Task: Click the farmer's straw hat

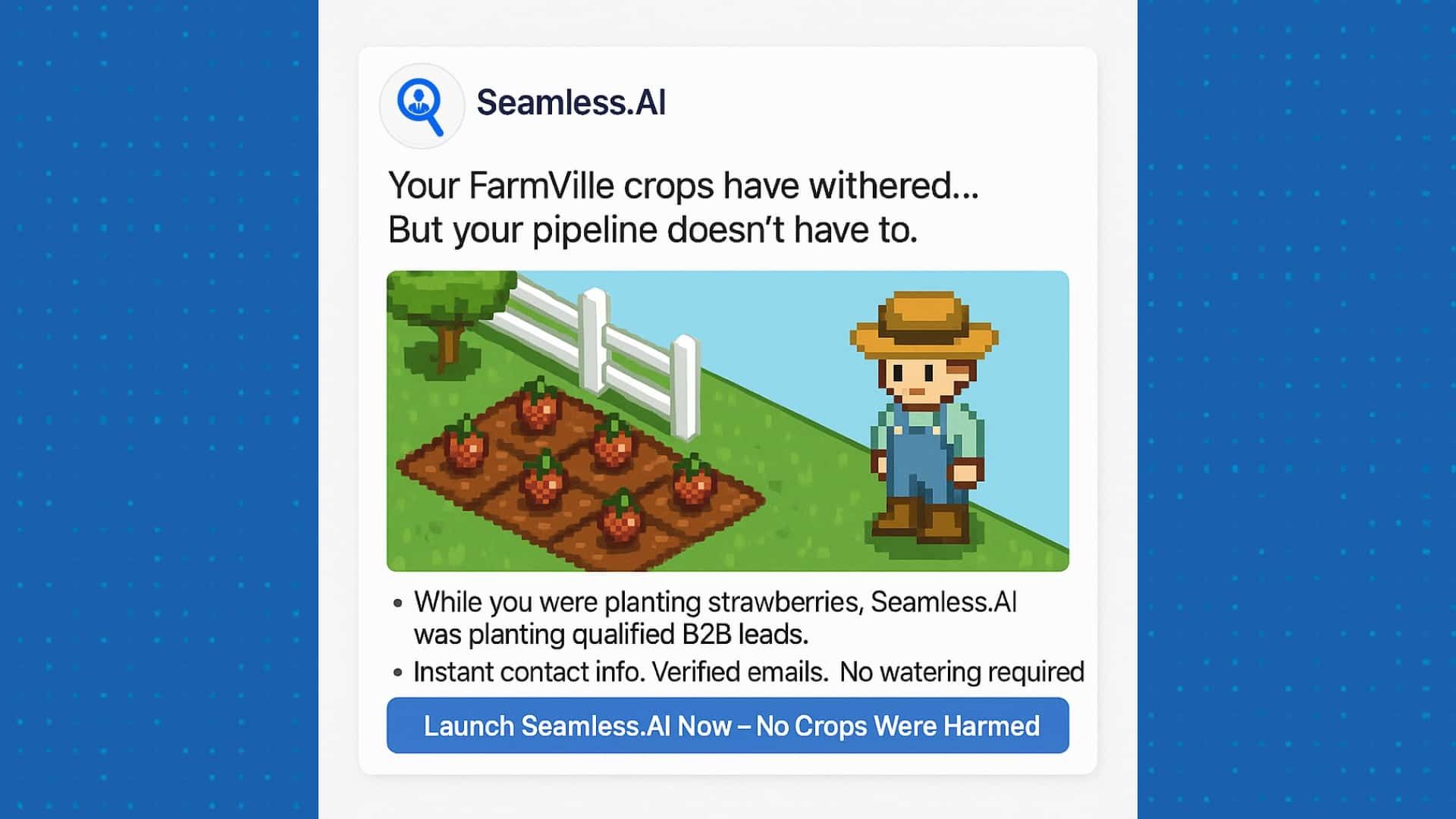Action: click(x=924, y=325)
